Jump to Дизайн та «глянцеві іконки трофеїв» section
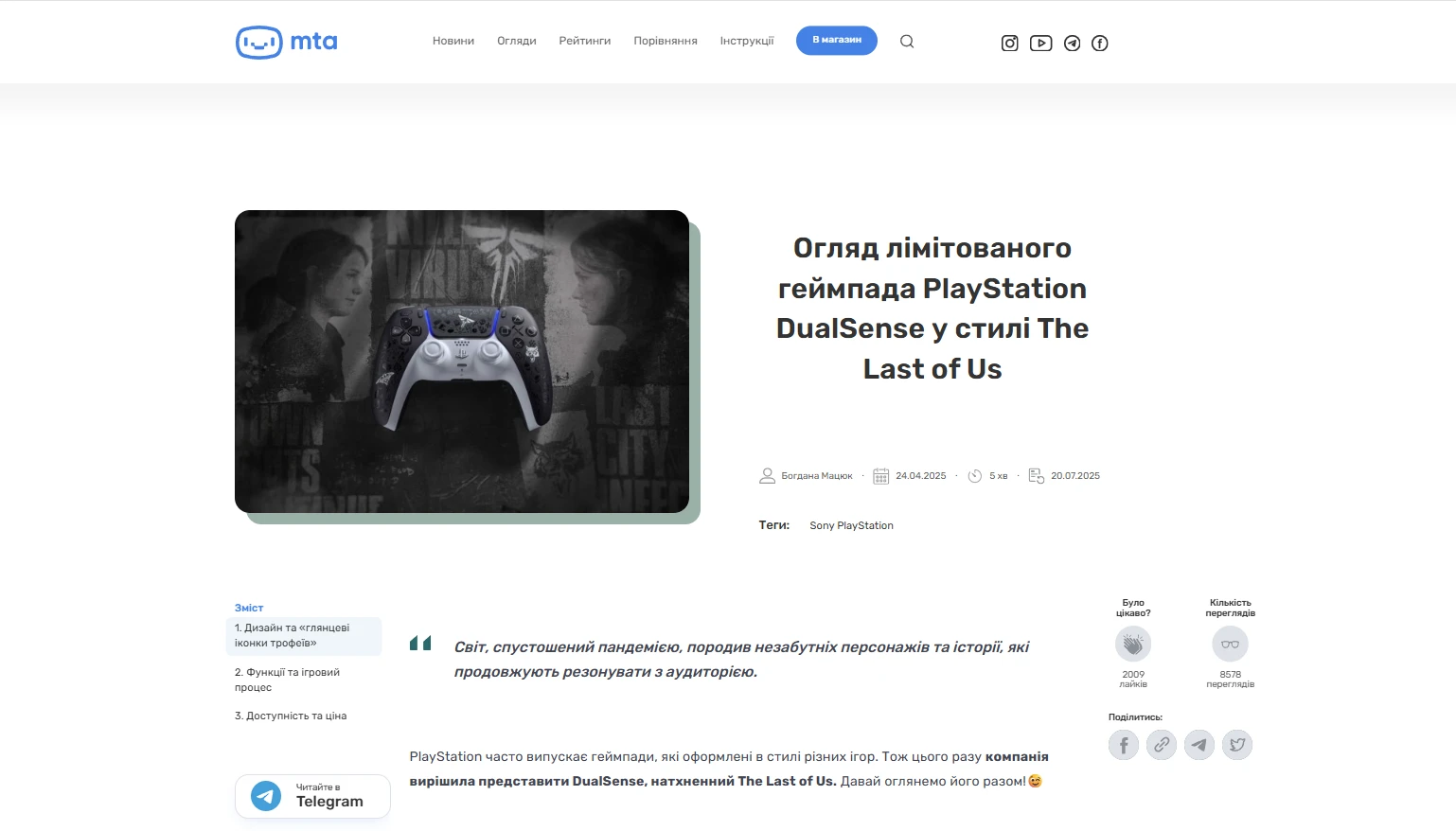1456x831 pixels. pos(304,636)
